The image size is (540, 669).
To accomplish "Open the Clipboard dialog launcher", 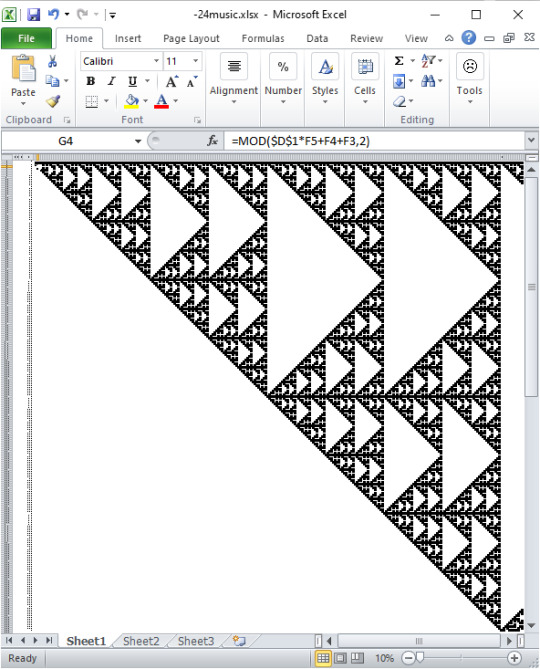I will coord(67,120).
